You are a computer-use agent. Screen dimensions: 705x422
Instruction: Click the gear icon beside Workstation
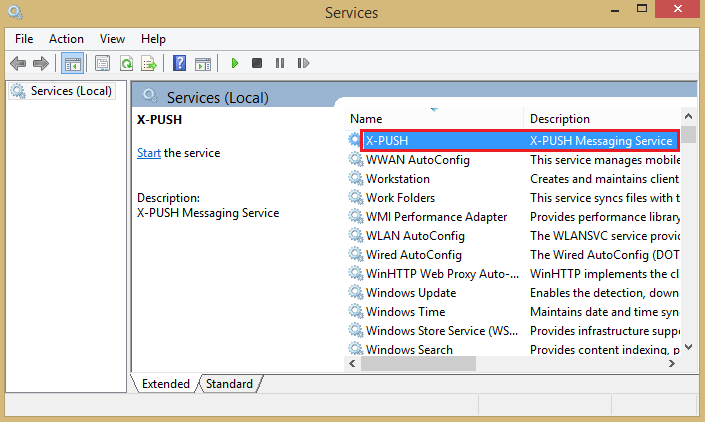(356, 178)
